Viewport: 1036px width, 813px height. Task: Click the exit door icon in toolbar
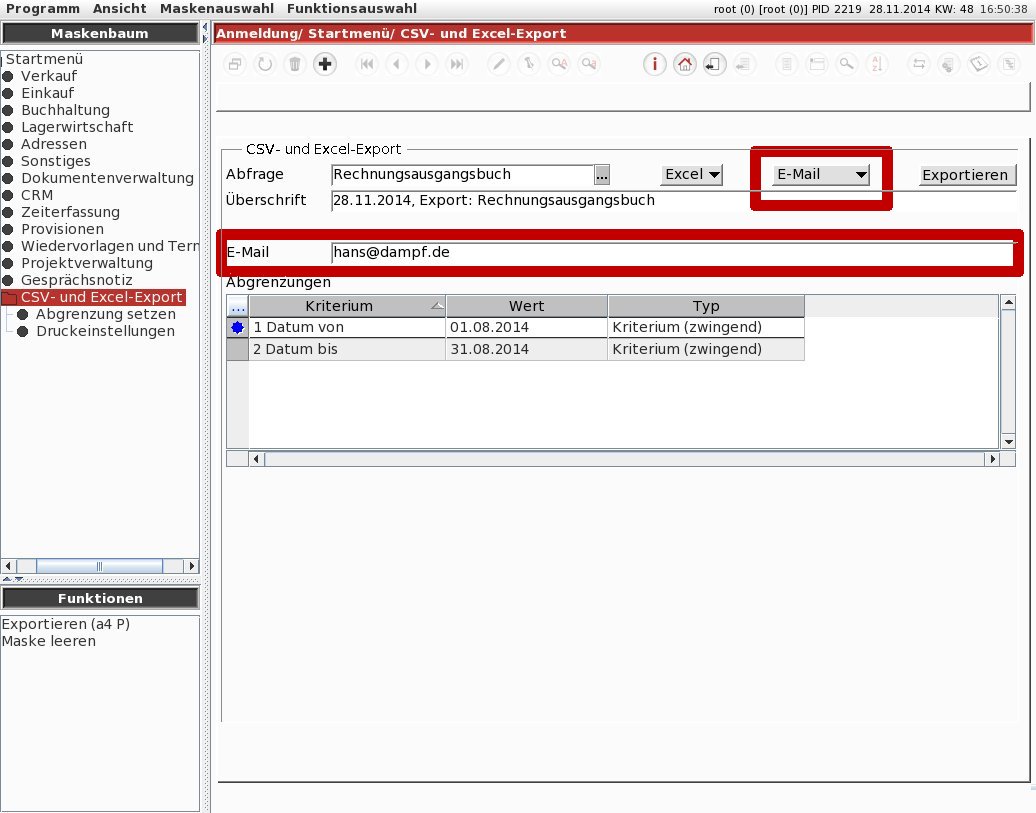(713, 64)
